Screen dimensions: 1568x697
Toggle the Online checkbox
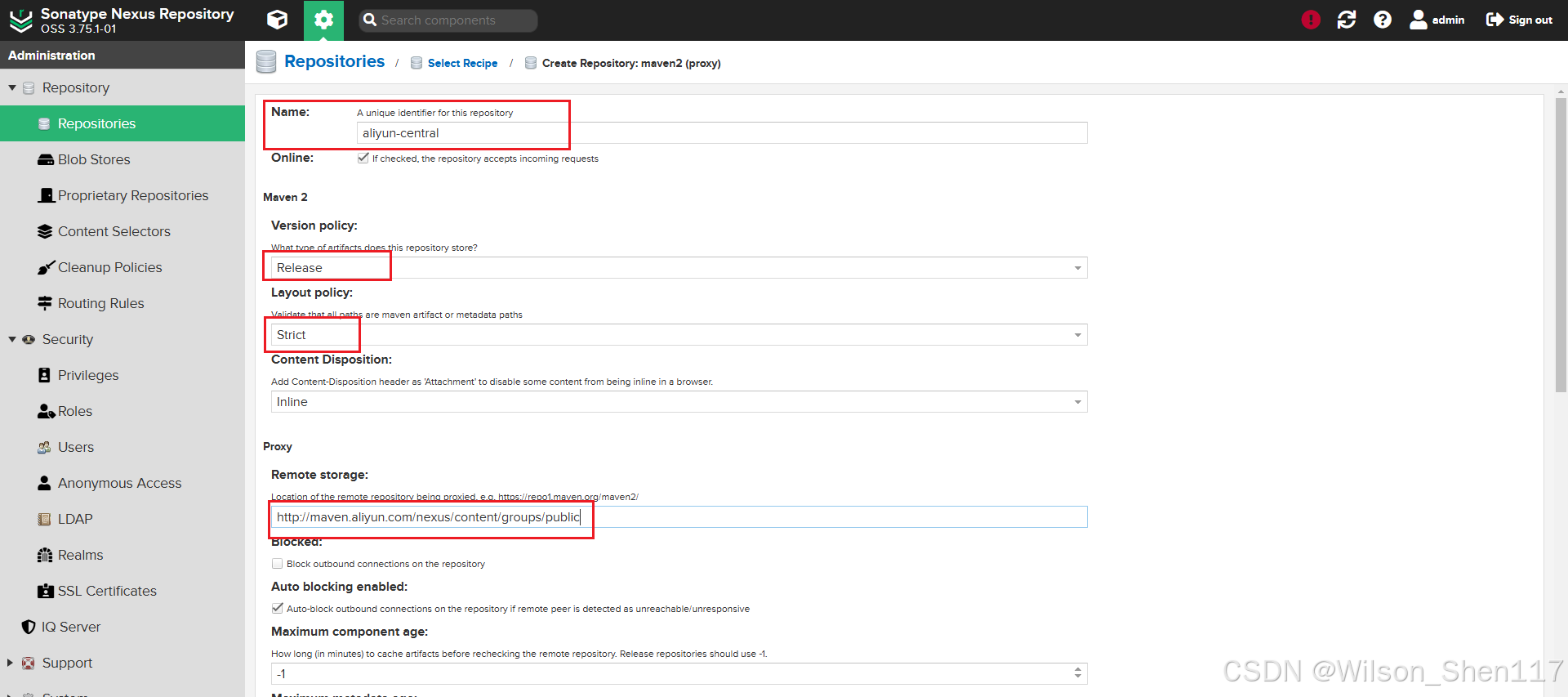363,159
